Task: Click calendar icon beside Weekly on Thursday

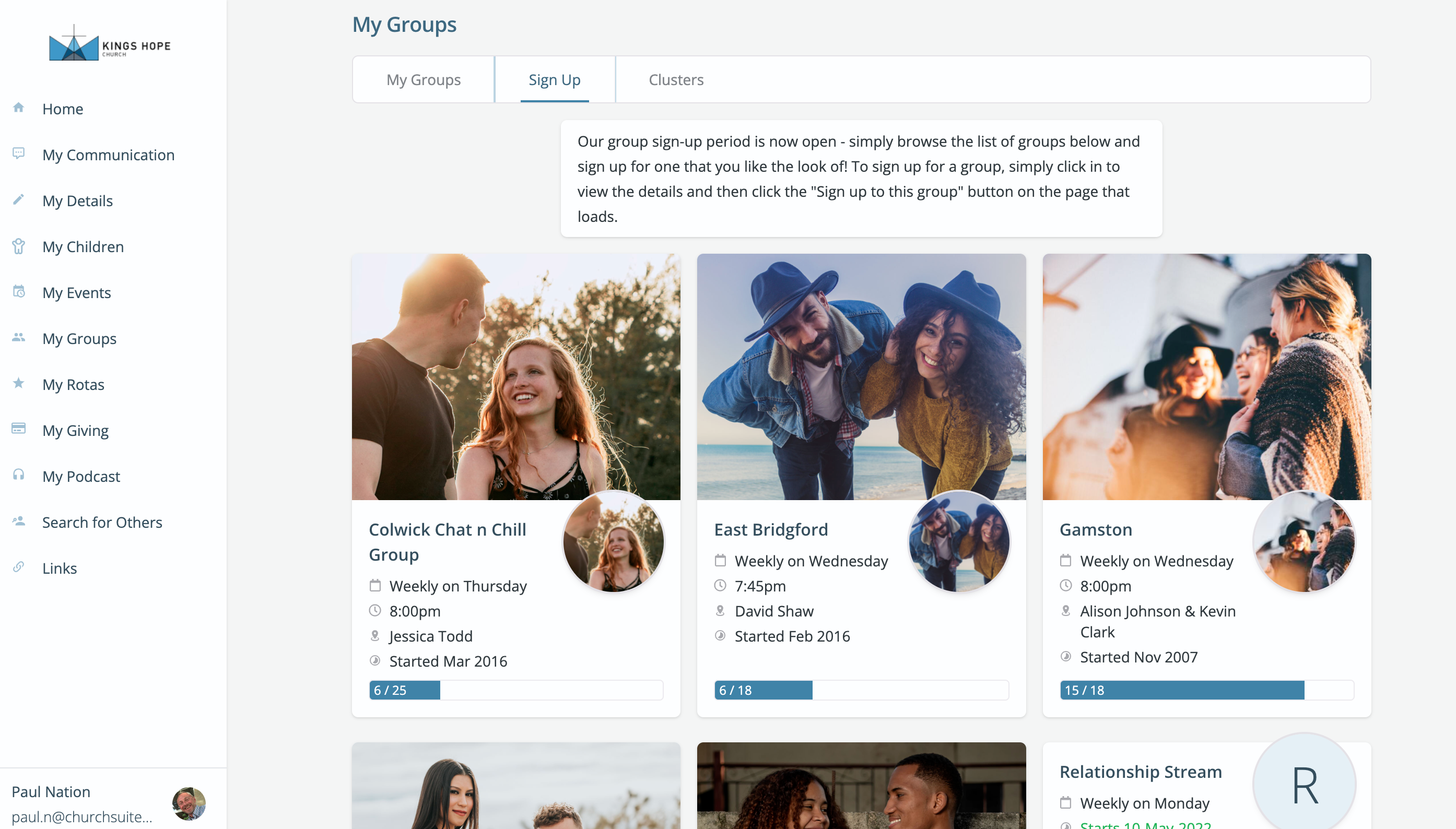Action: pyautogui.click(x=375, y=585)
